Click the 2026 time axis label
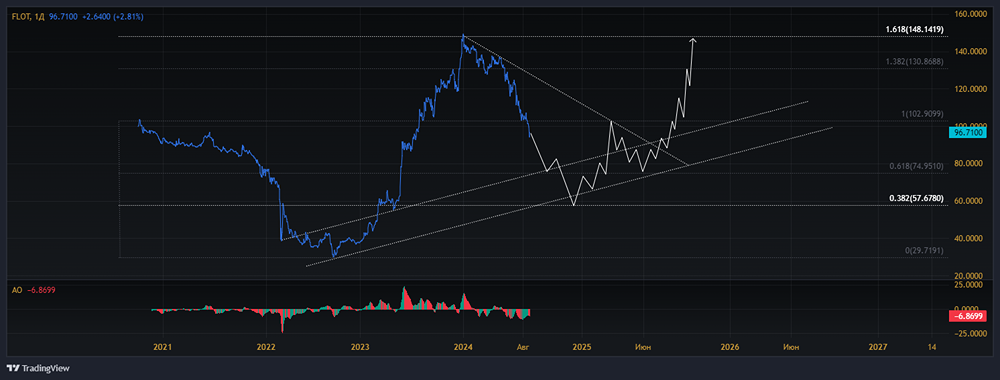The height and width of the screenshot is (380, 1000). (730, 347)
